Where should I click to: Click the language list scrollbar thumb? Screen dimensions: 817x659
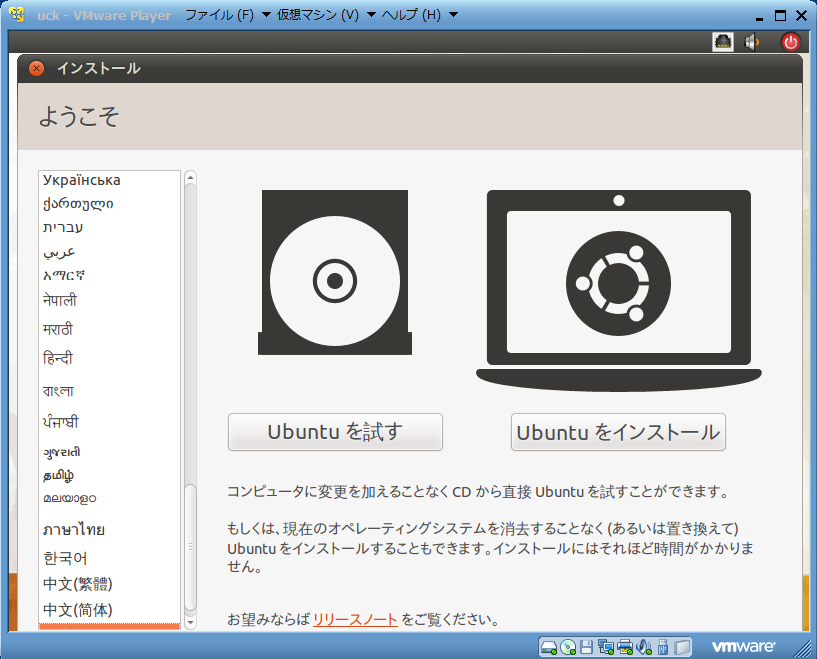(x=190, y=547)
